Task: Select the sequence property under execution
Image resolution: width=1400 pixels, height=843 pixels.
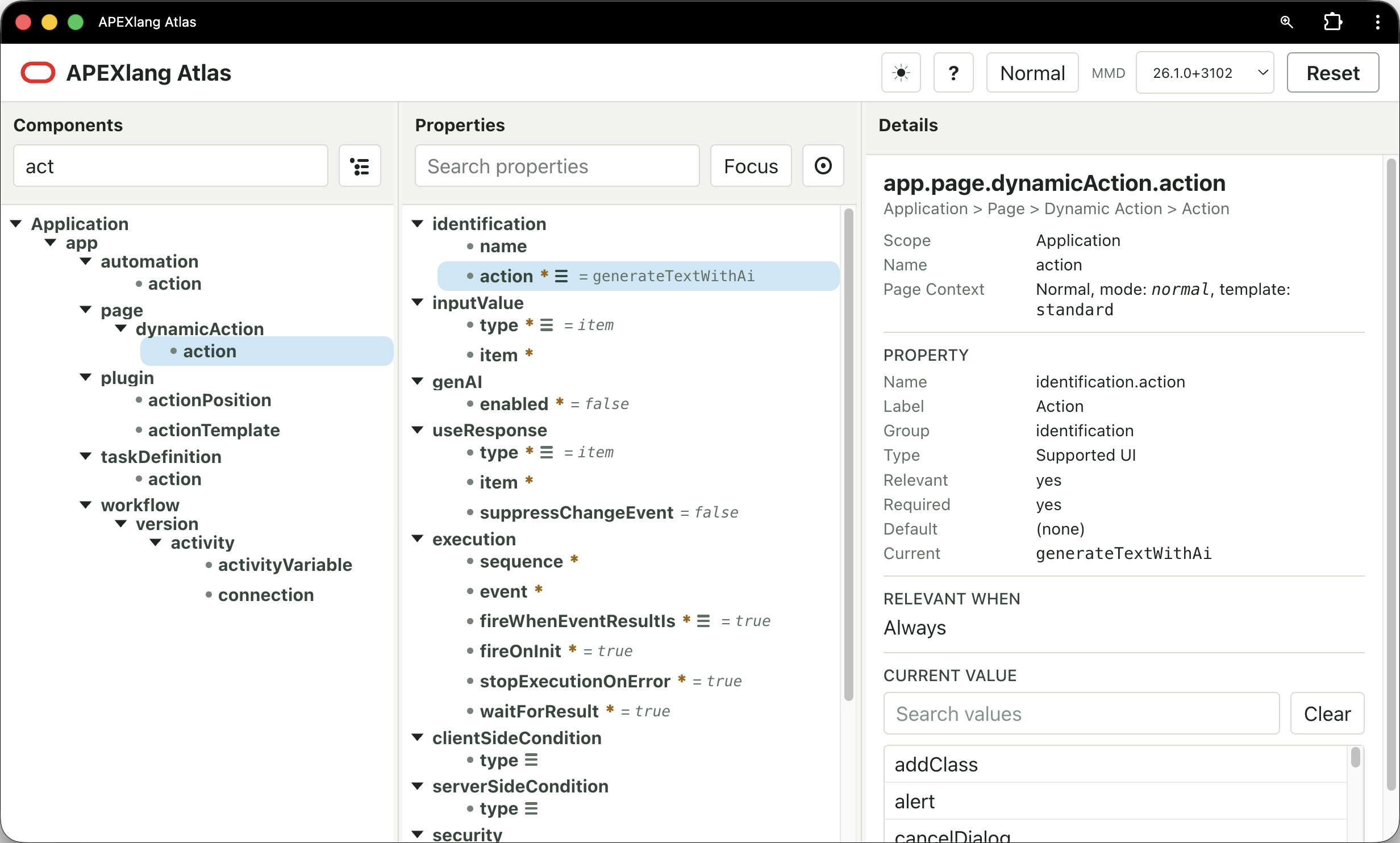Action: (521, 561)
